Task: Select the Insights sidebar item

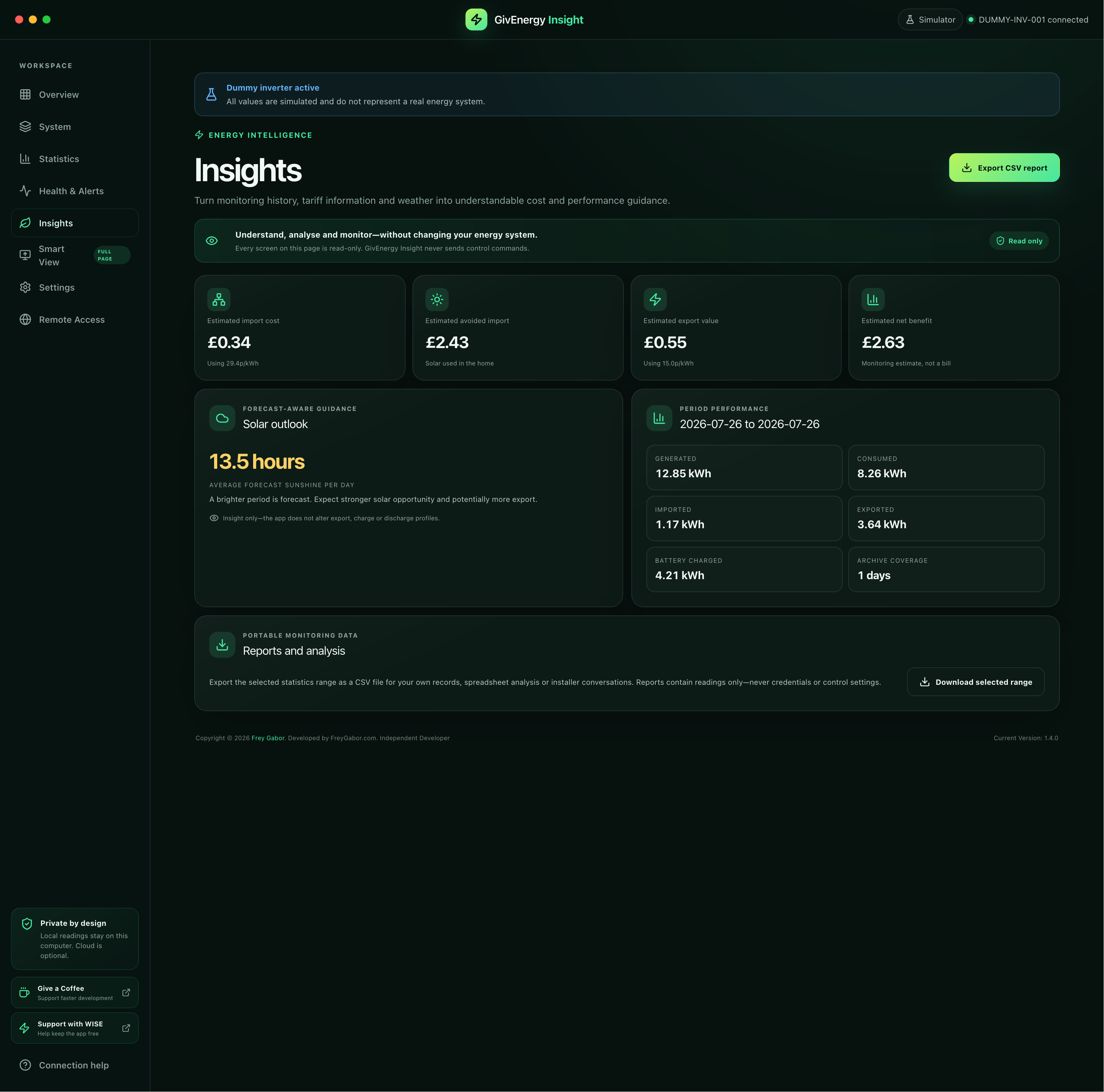Action: point(75,223)
